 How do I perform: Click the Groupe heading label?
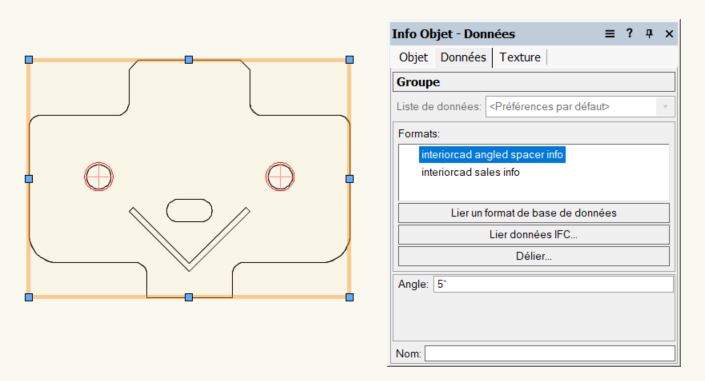pyautogui.click(x=418, y=82)
